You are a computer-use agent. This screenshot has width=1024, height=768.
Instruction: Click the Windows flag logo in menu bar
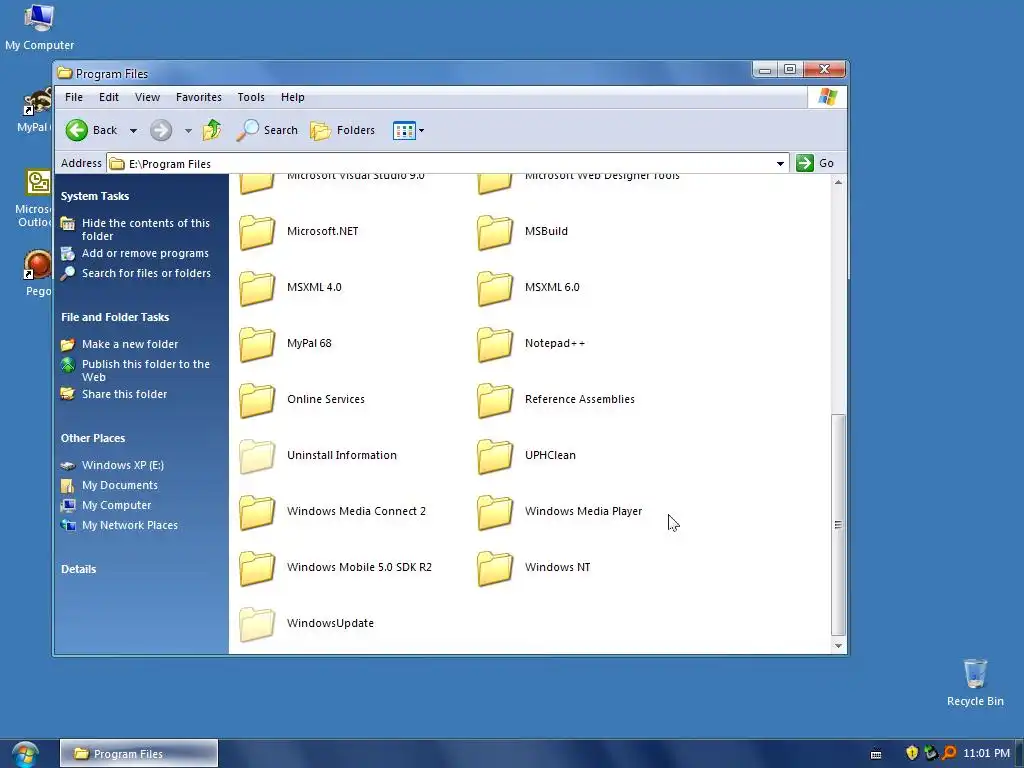point(827,97)
